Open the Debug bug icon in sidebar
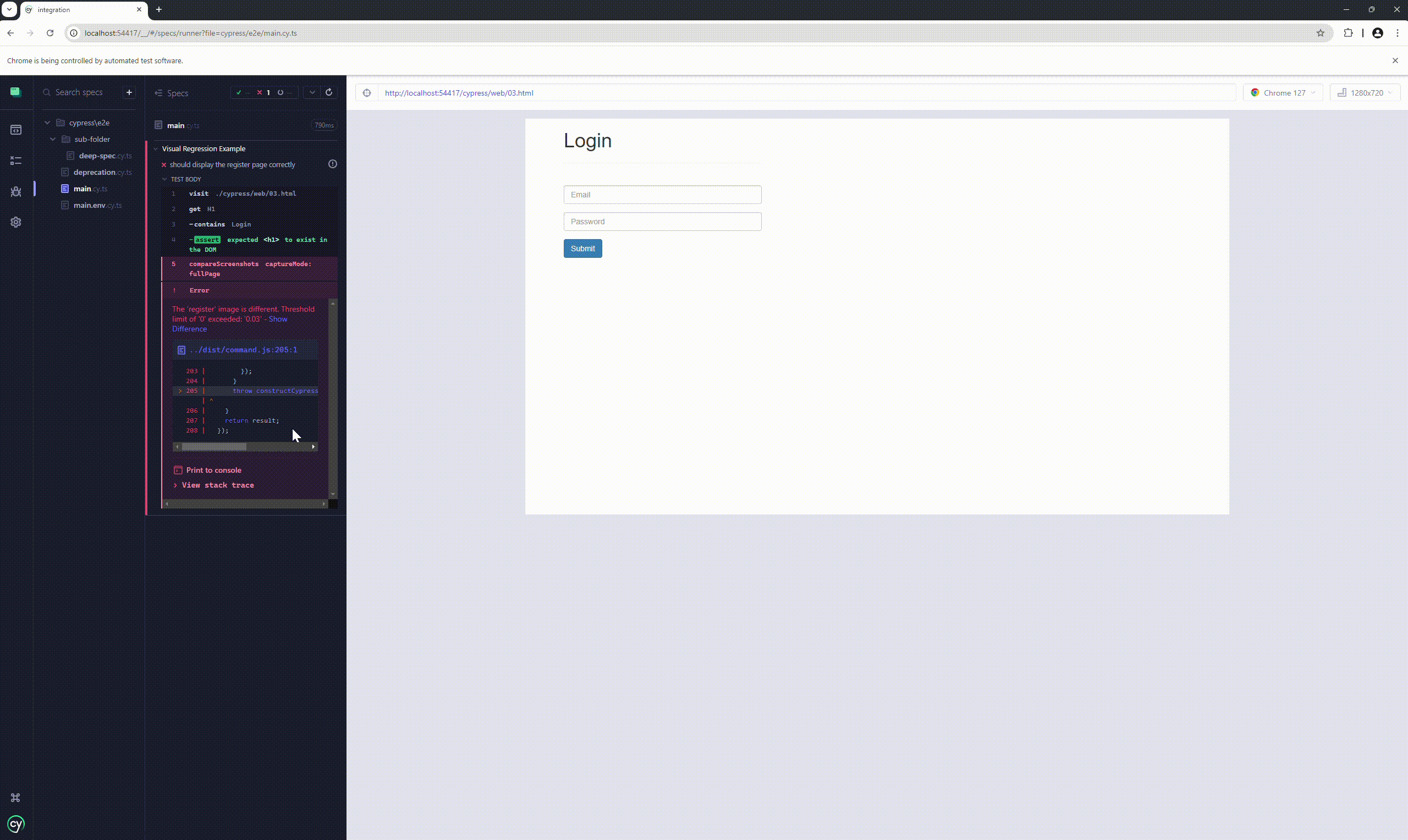 tap(16, 192)
